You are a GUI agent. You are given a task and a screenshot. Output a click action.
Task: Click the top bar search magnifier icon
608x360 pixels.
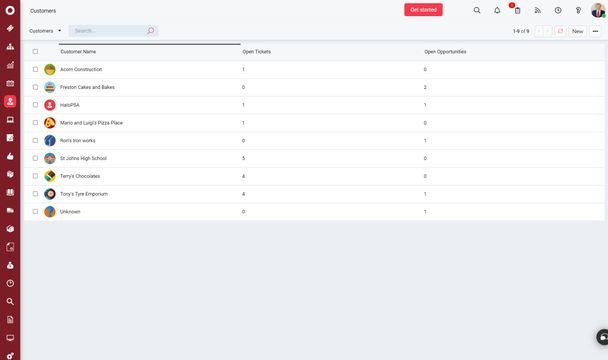tap(477, 10)
